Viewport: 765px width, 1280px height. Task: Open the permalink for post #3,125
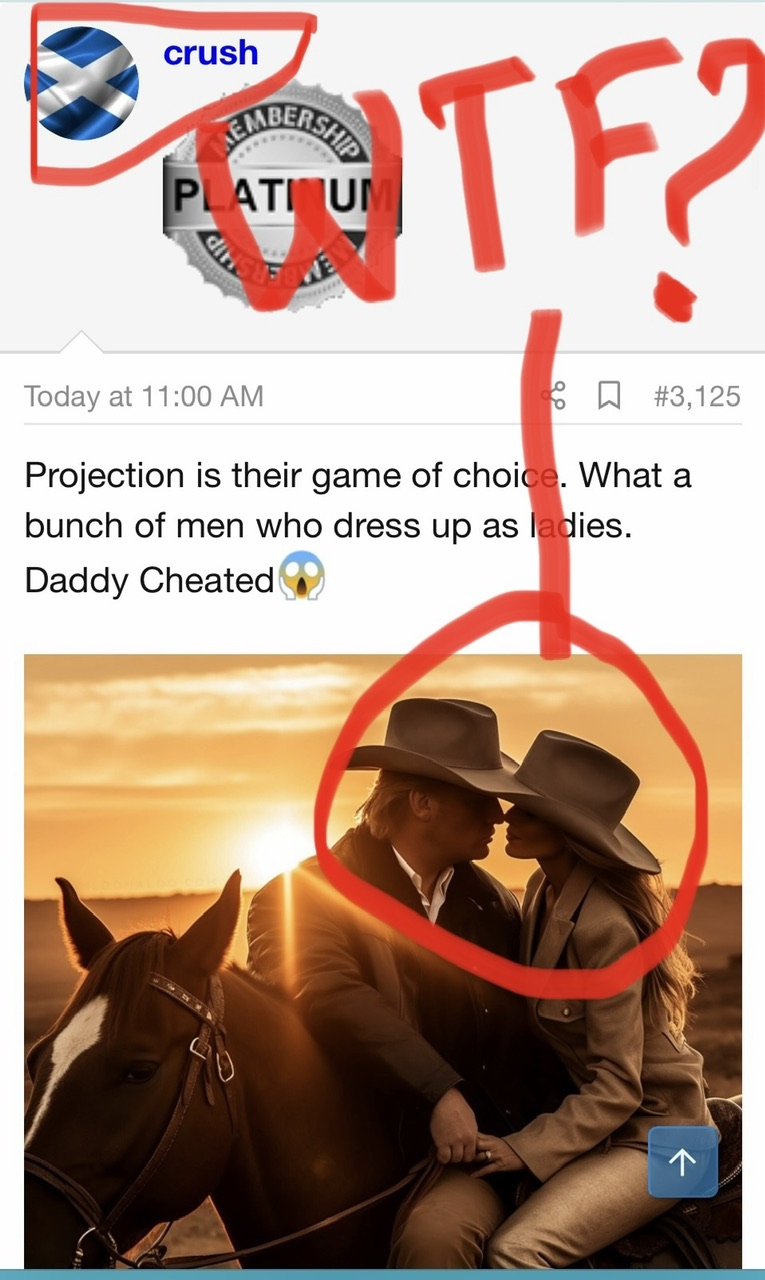click(x=697, y=397)
